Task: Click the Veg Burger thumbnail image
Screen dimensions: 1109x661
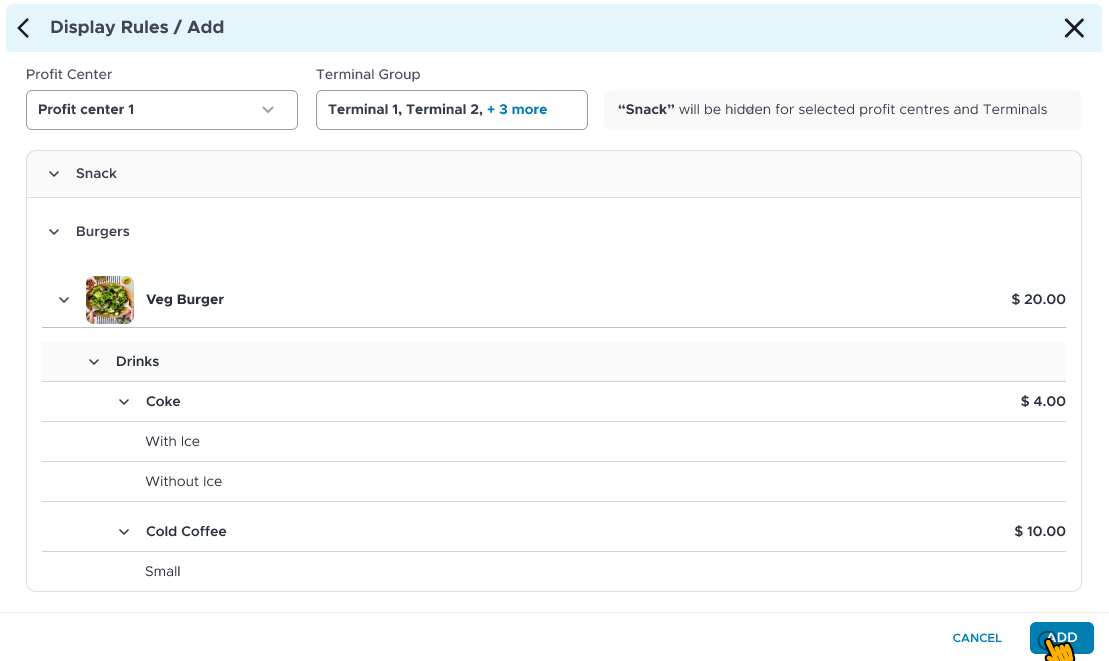Action: pyautogui.click(x=110, y=300)
